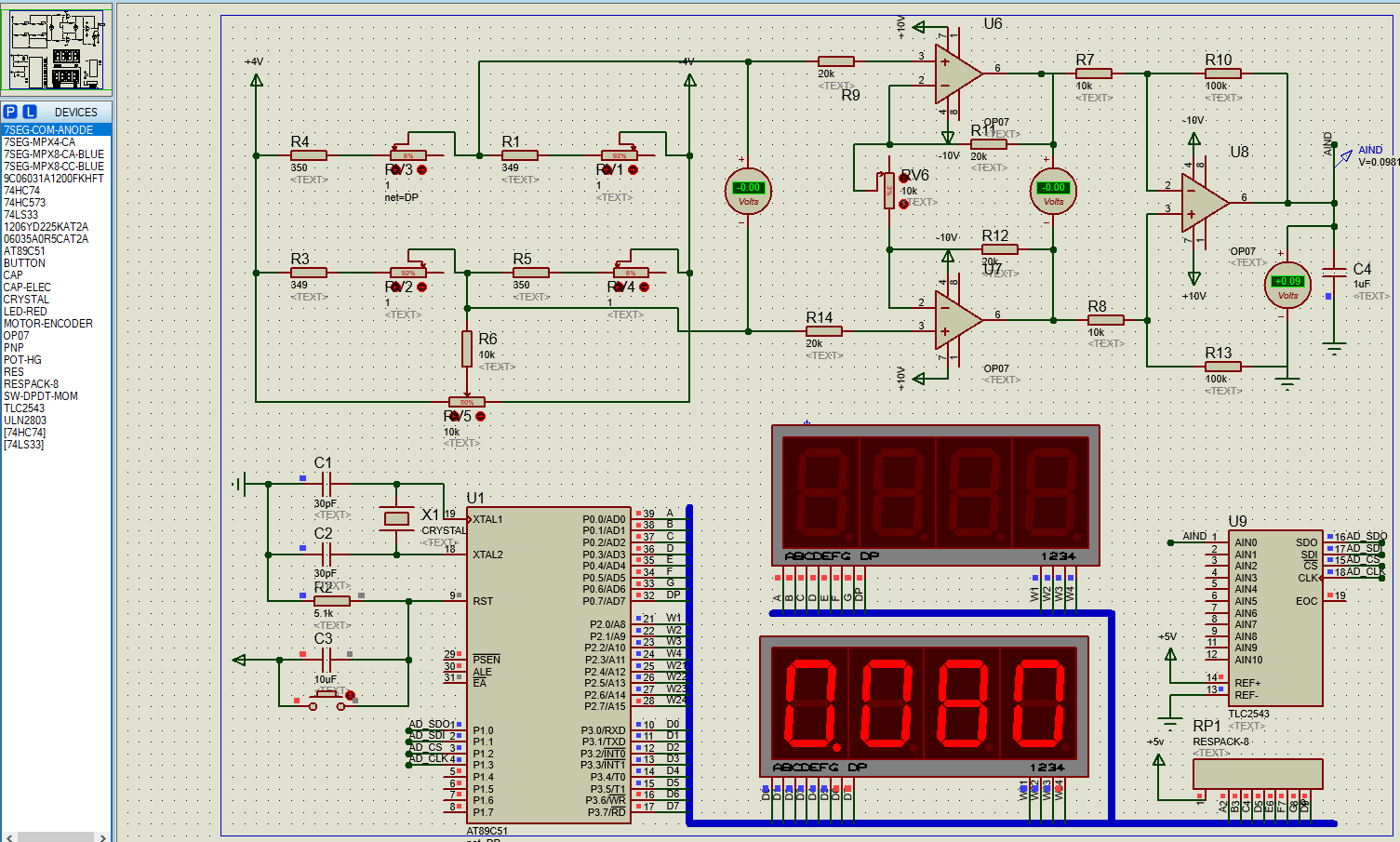1400x842 pixels.
Task: Click the AIND voltage probe marker
Action: pyautogui.click(x=1343, y=159)
